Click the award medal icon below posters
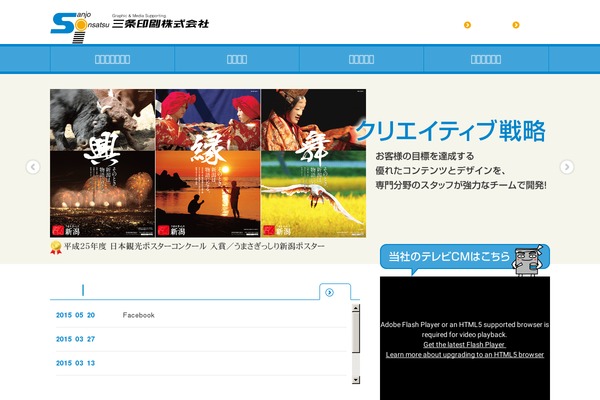The image size is (600, 400). click(x=56, y=247)
